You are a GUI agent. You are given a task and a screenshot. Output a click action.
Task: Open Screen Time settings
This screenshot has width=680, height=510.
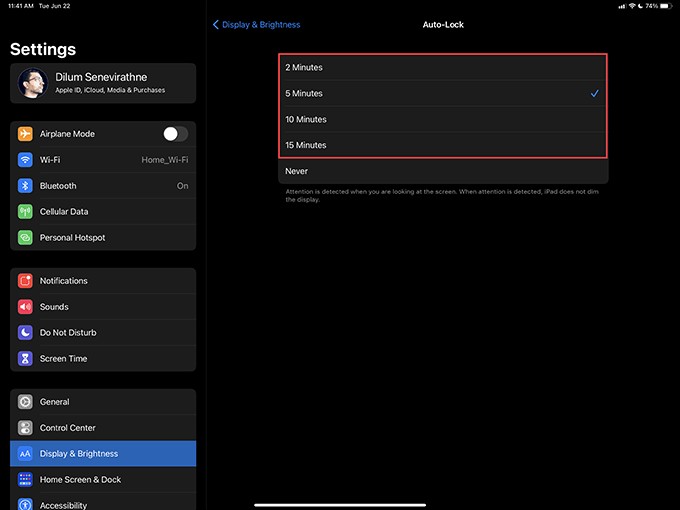tap(103, 359)
